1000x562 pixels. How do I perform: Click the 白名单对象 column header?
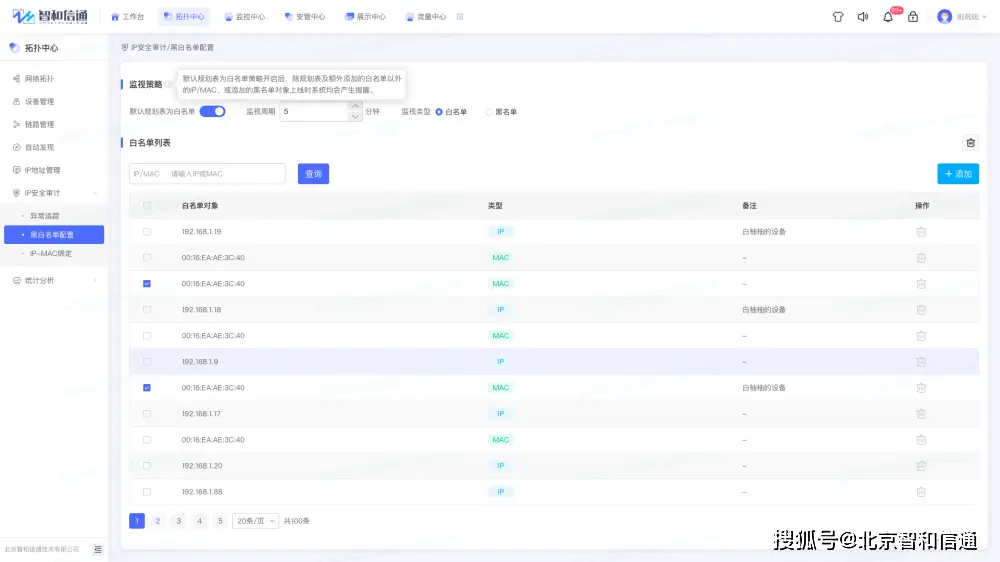point(200,205)
